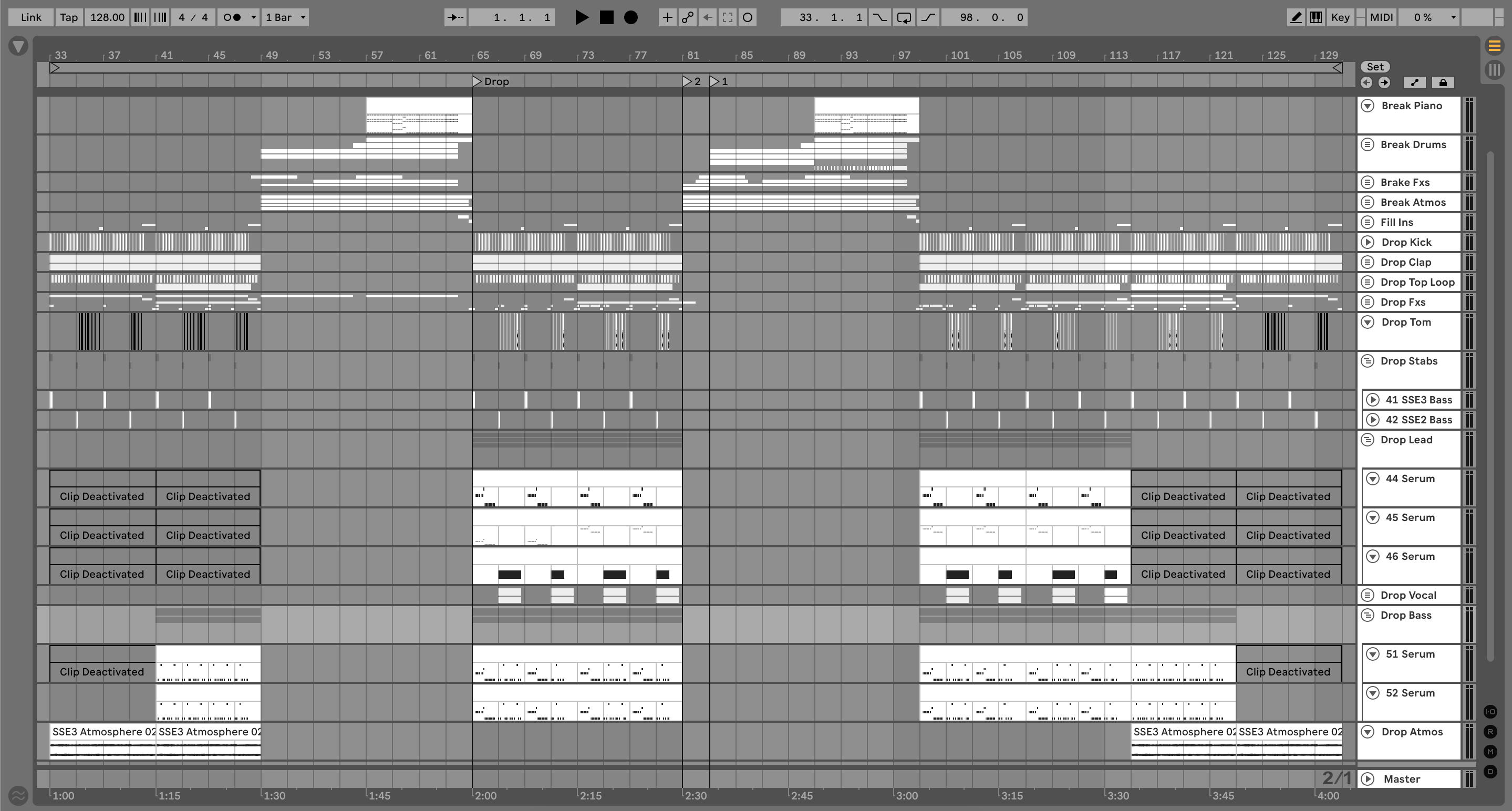Show Returns R button
This screenshot has height=811, width=1512.
click(1490, 731)
